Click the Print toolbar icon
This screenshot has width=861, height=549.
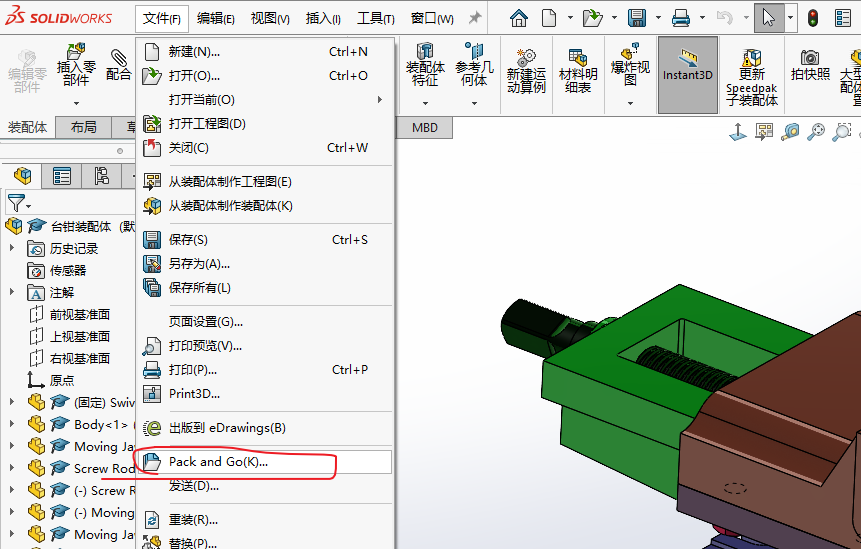click(x=681, y=18)
